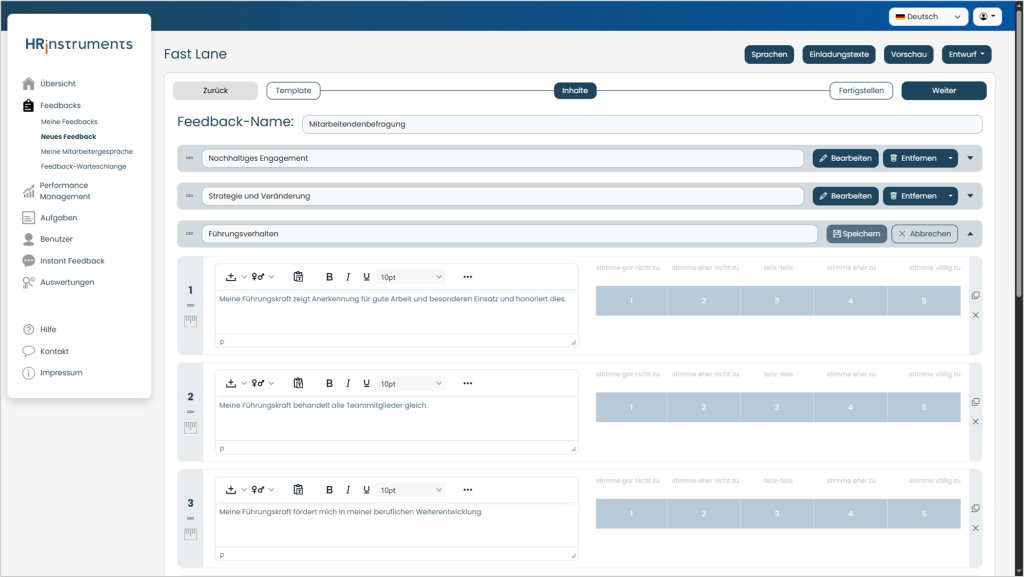This screenshot has height=577, width=1024.
Task: Open the Deutsch language dropdown
Action: 927,16
